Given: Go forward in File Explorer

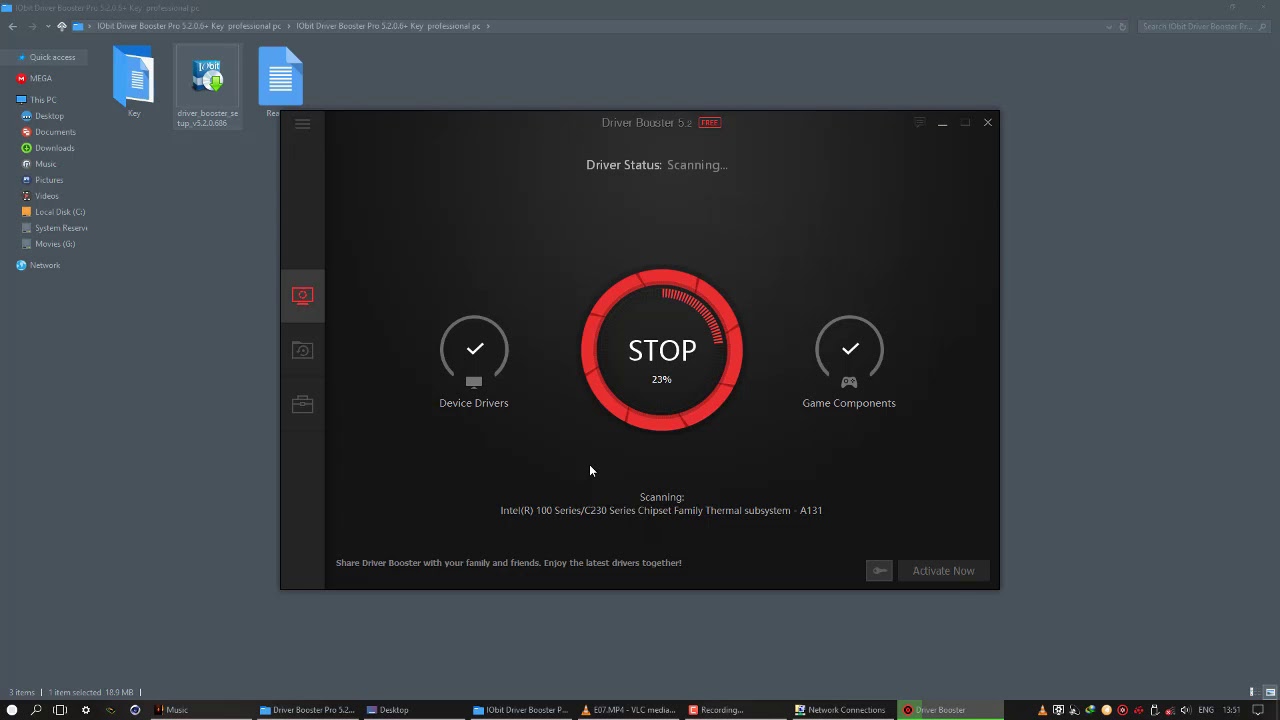Looking at the screenshot, I should coord(31,26).
